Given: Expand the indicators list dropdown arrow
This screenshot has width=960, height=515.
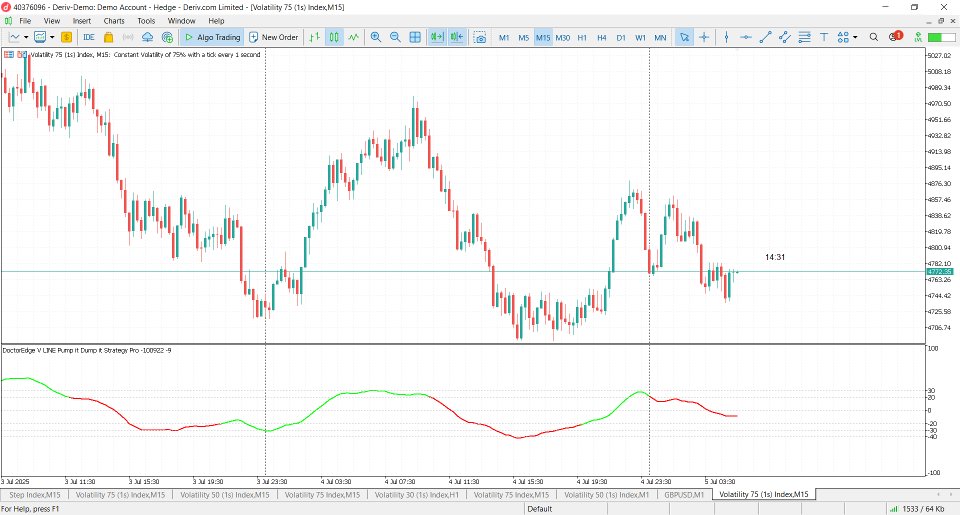Looking at the screenshot, I should 52,37.
